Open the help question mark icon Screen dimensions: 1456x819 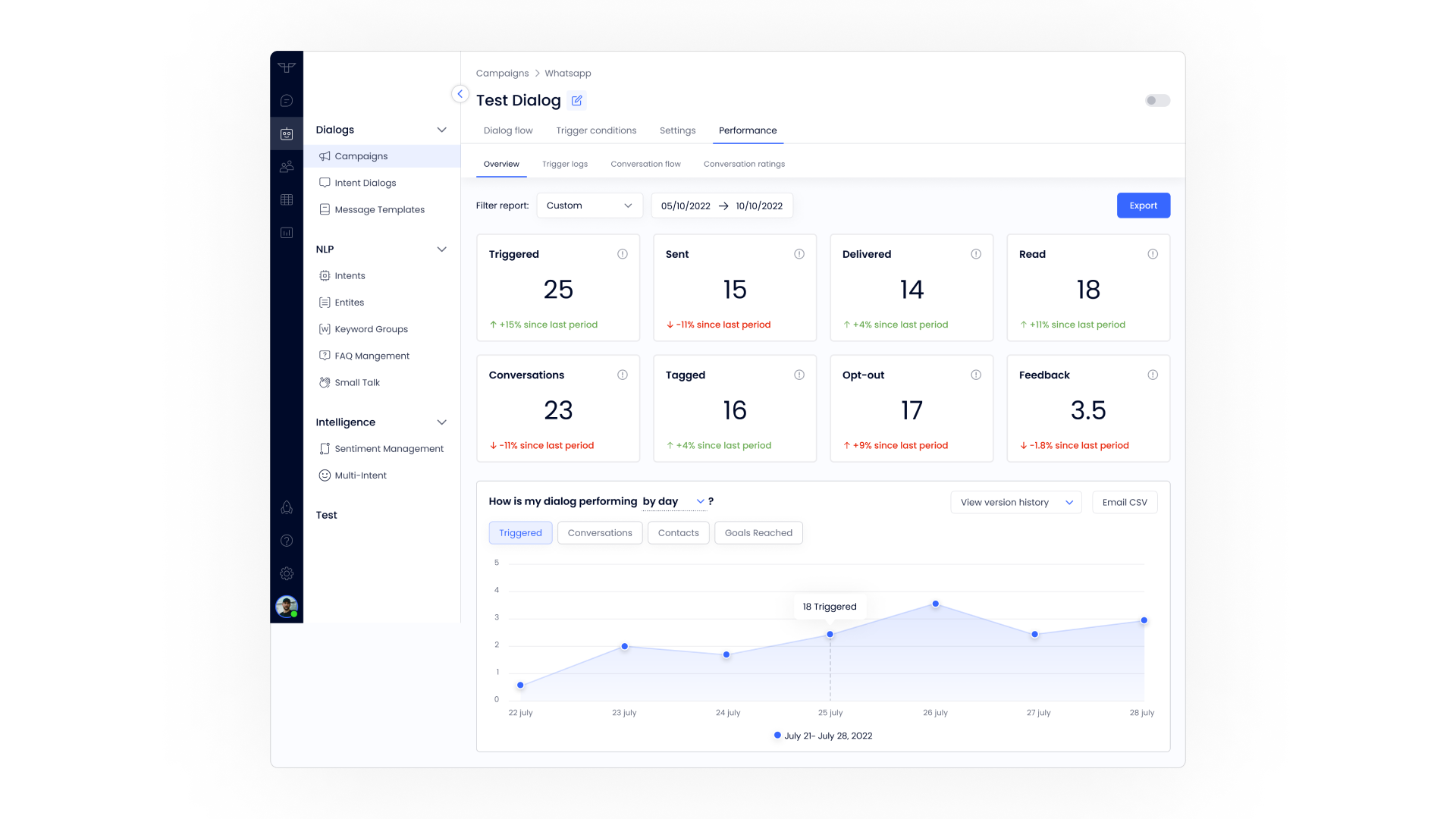(x=287, y=541)
